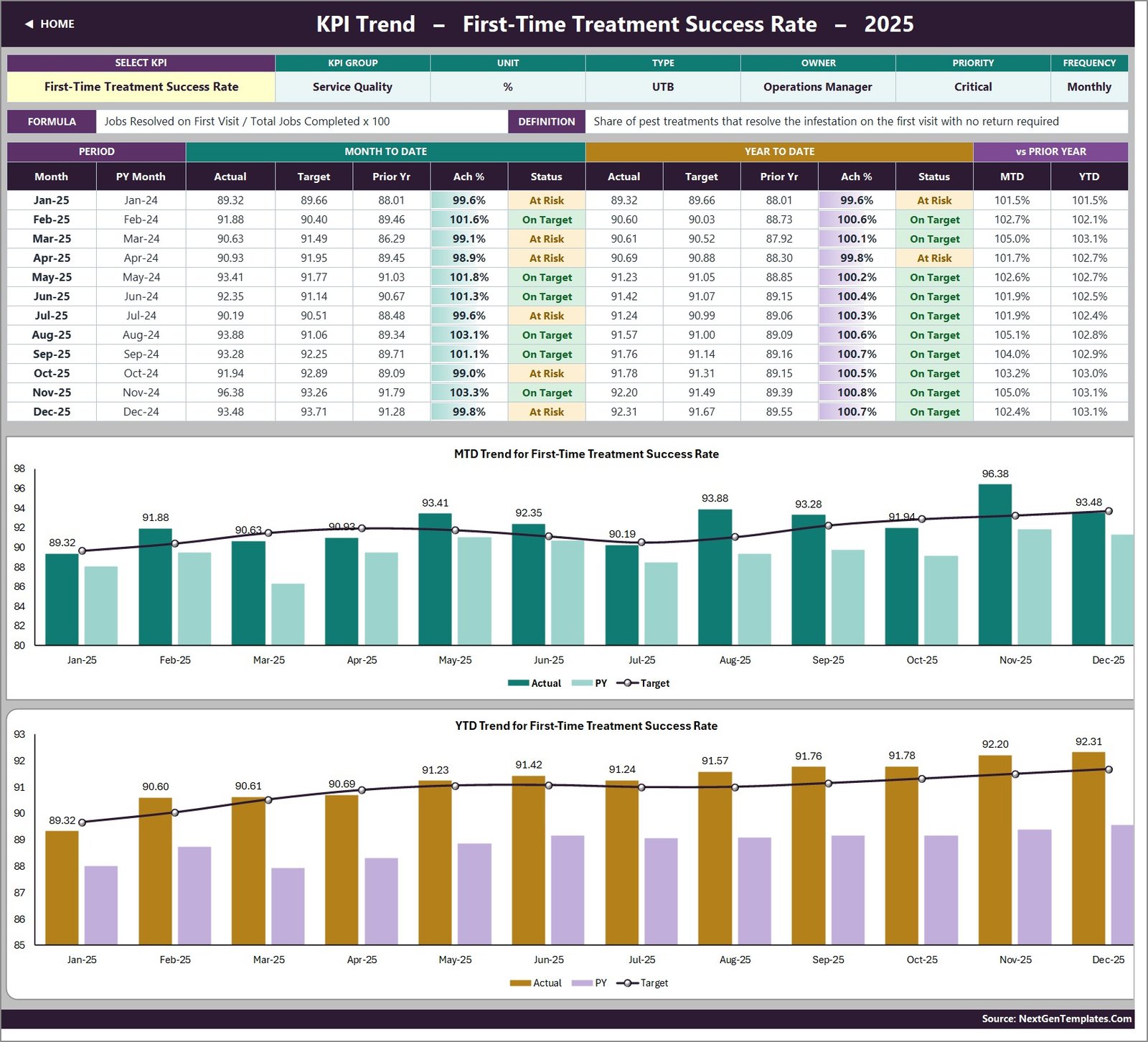
Task: Open the Select KPI dropdown cell
Action: click(x=141, y=87)
